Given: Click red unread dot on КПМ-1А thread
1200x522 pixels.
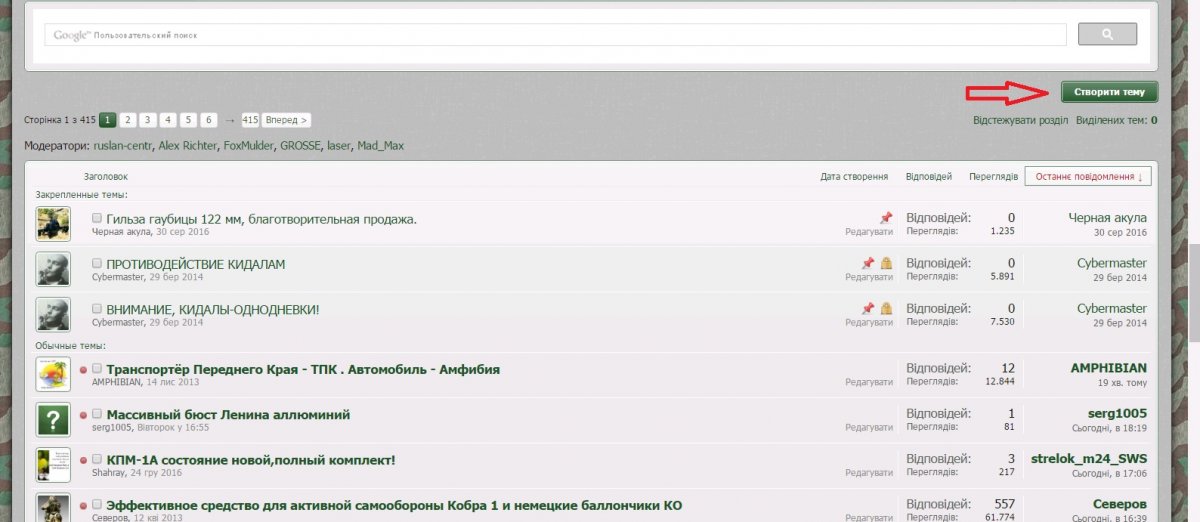Looking at the screenshot, I should pyautogui.click(x=83, y=460).
